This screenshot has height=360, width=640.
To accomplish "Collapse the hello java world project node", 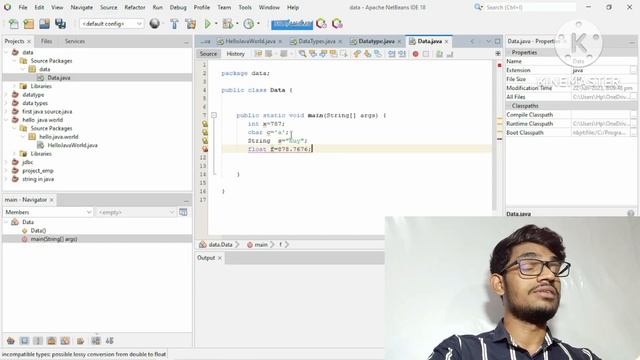I will [x=6, y=120].
